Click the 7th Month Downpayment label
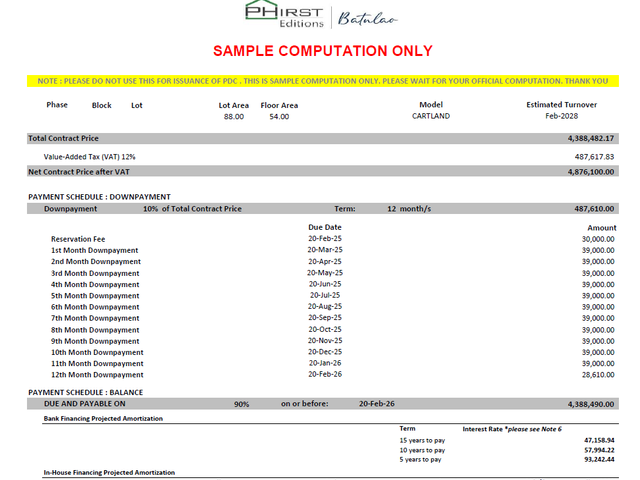Screen dimensions: 640x480 pos(95,318)
